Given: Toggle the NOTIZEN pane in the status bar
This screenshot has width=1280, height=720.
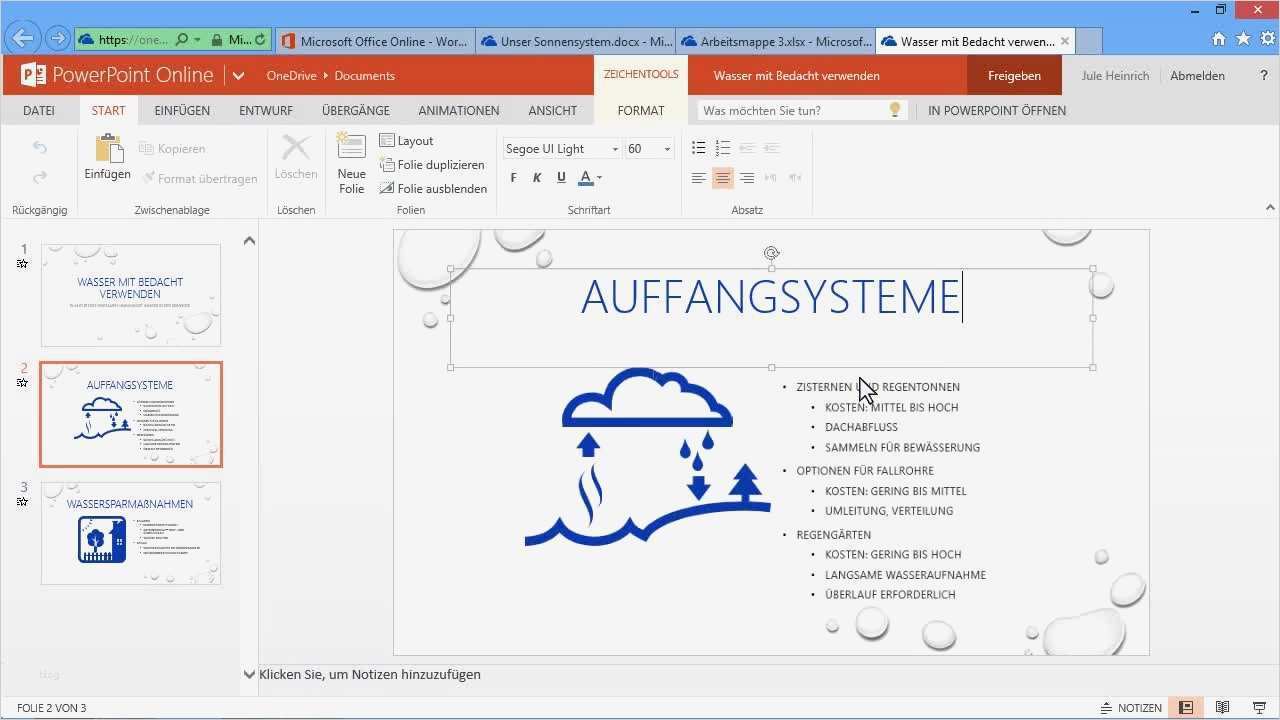Looking at the screenshot, I should pyautogui.click(x=1131, y=707).
